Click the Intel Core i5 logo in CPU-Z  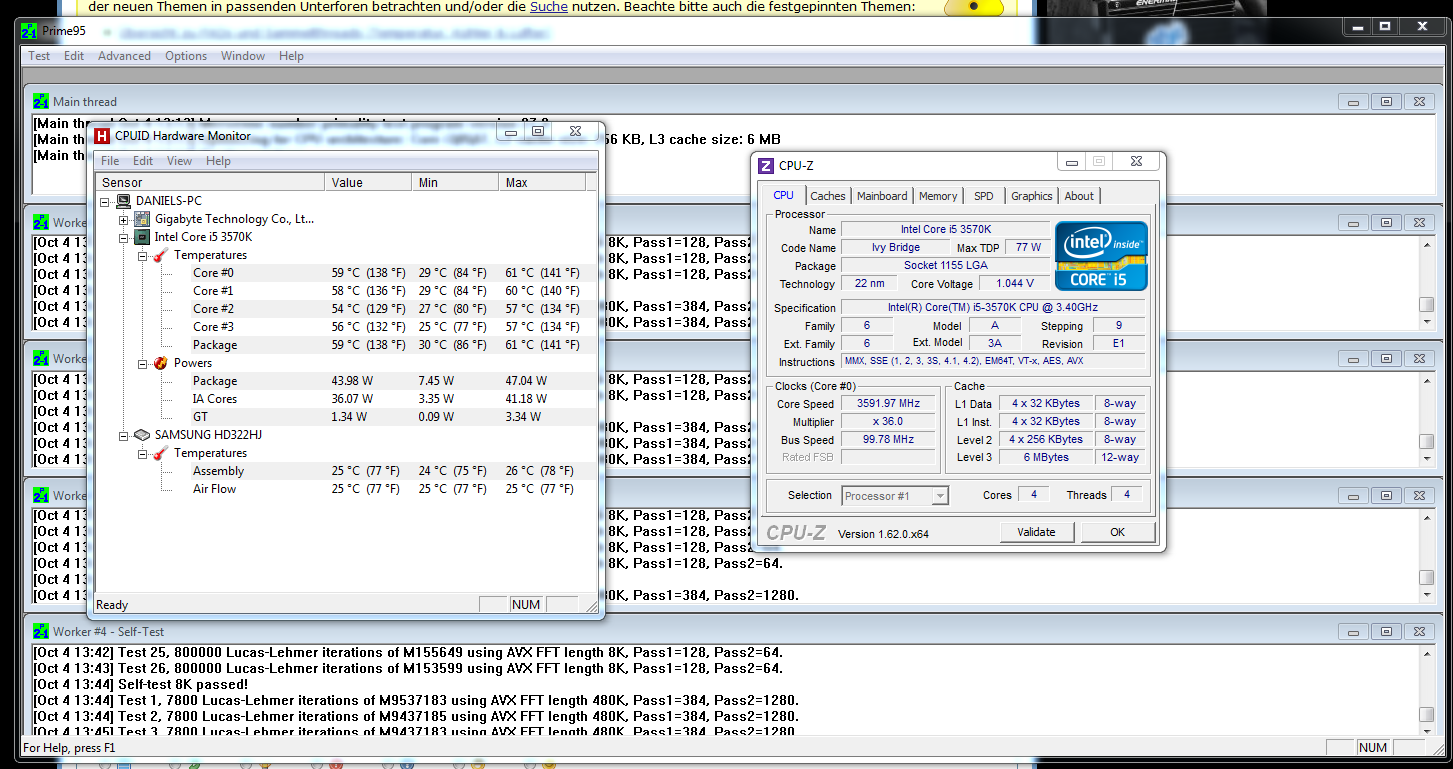(x=1101, y=256)
